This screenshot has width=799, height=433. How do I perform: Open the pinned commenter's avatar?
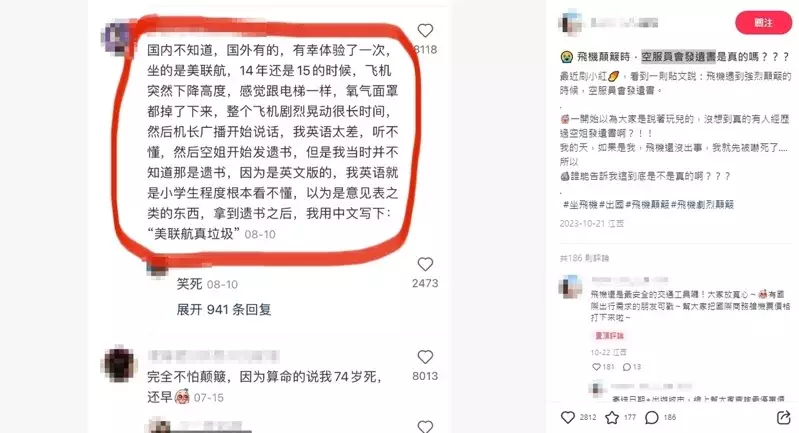pyautogui.click(x=570, y=287)
